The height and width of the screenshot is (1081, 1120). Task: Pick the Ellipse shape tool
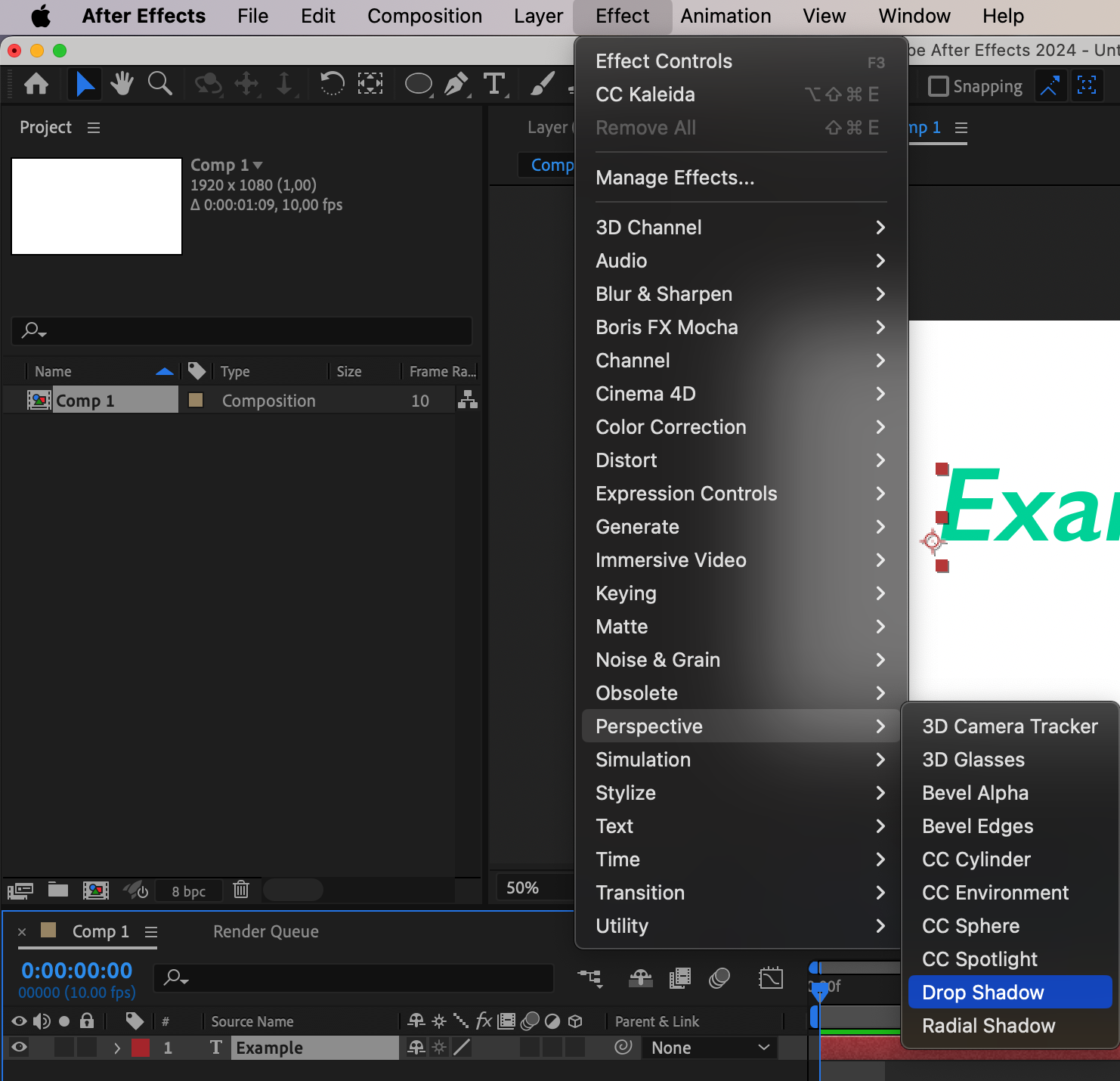[419, 84]
